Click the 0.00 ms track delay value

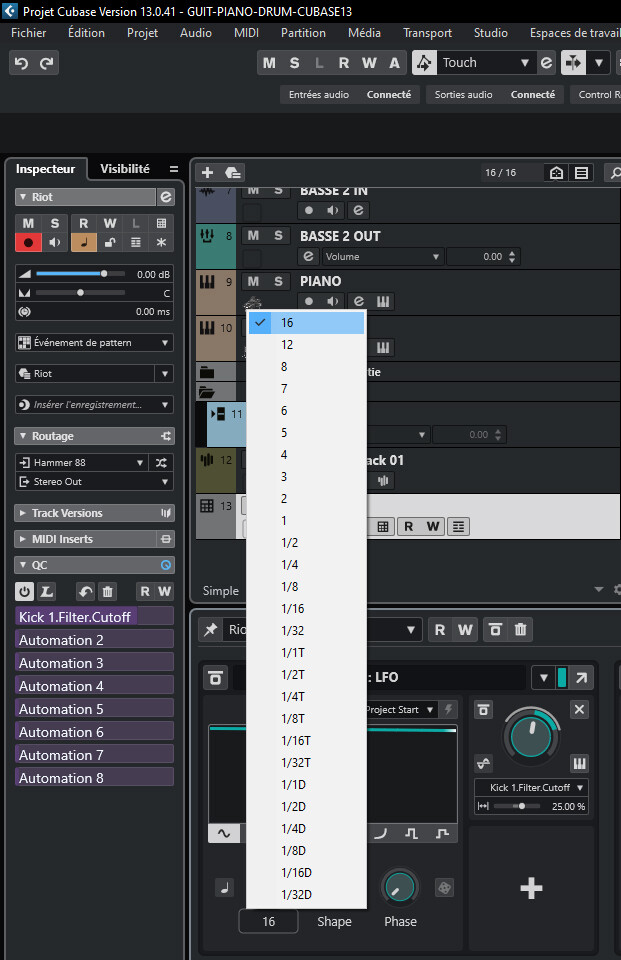pyautogui.click(x=152, y=312)
